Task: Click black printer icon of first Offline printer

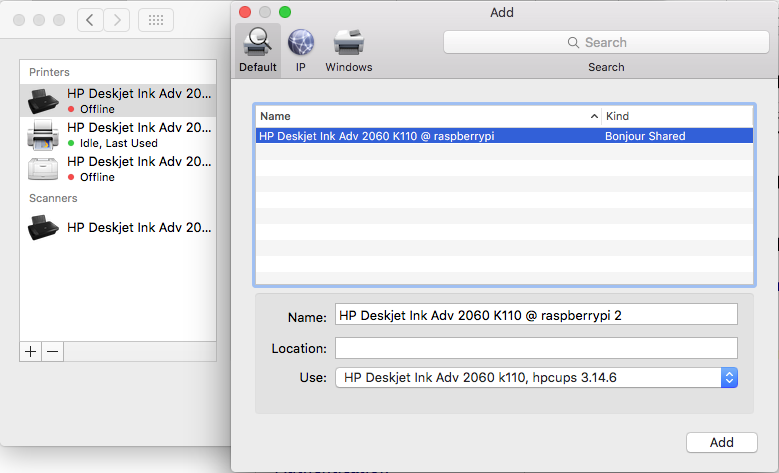Action: tap(43, 101)
